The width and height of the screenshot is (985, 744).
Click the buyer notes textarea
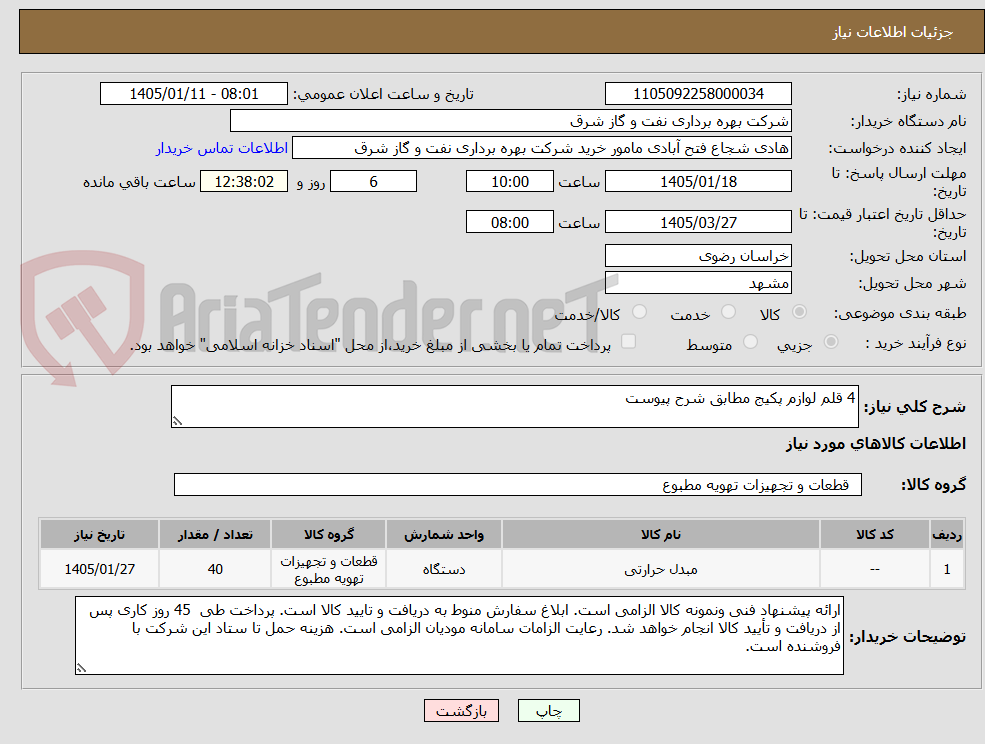click(459, 636)
